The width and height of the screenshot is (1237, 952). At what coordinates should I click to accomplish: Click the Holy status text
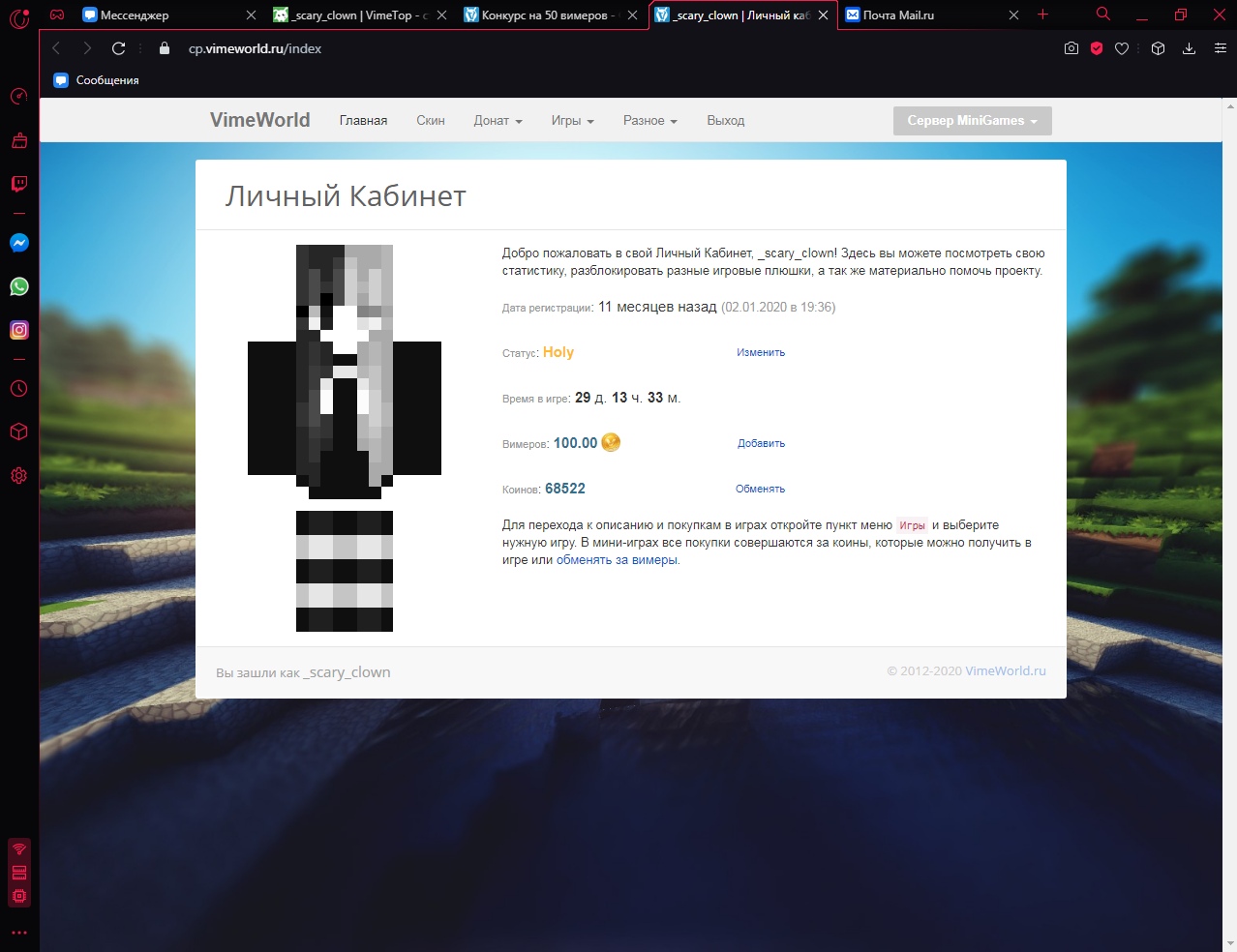(x=558, y=352)
